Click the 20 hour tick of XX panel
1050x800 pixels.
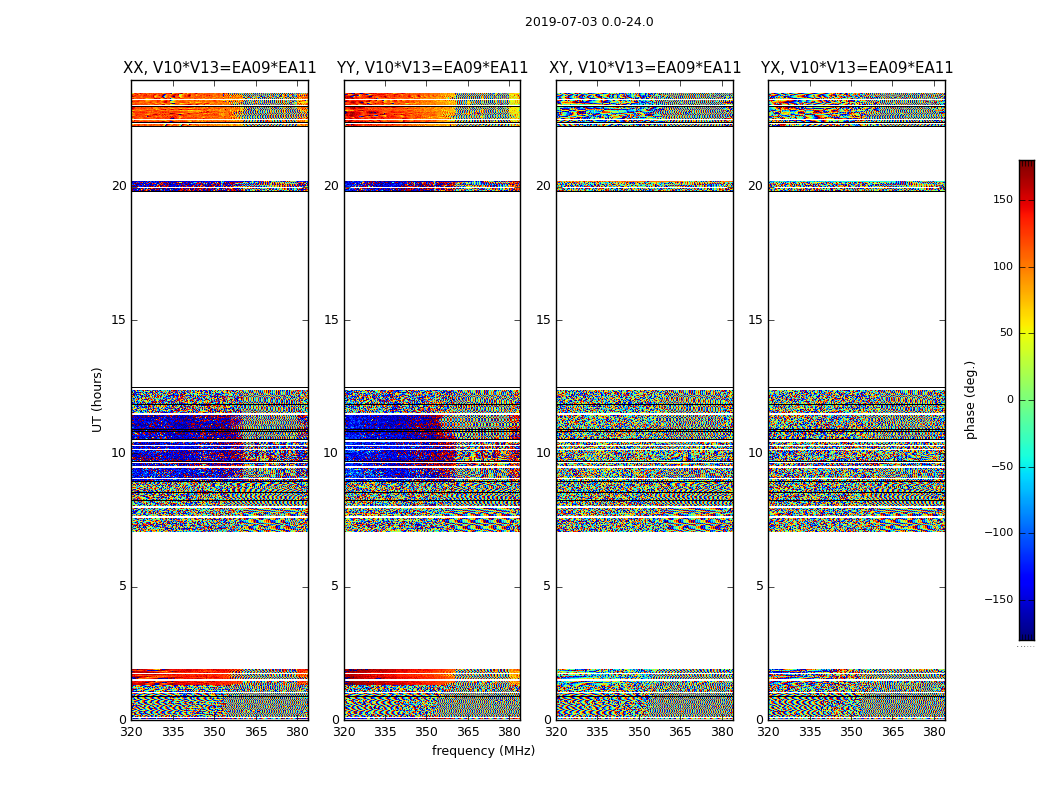[119, 186]
